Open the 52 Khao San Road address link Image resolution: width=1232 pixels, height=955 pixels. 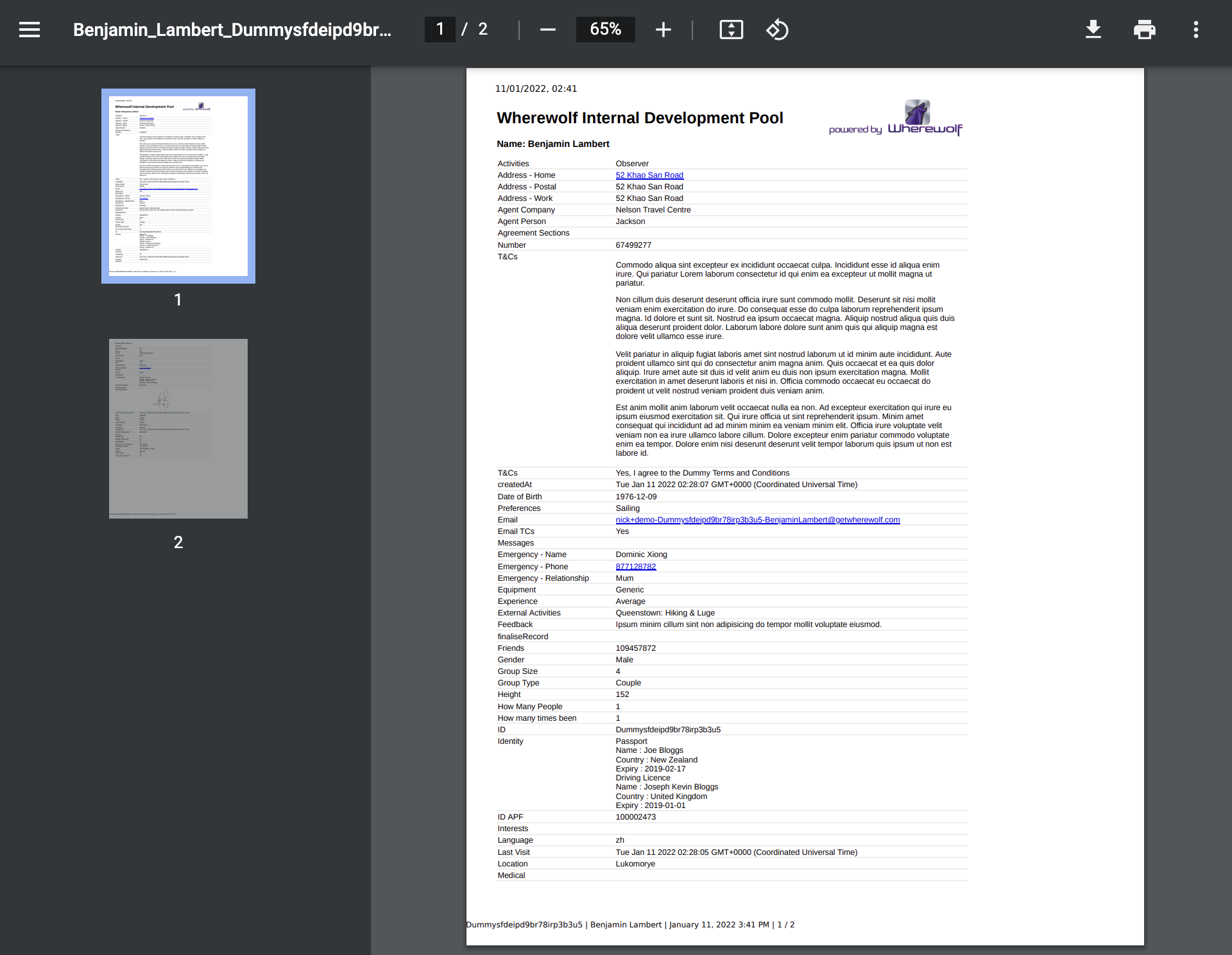coord(649,175)
